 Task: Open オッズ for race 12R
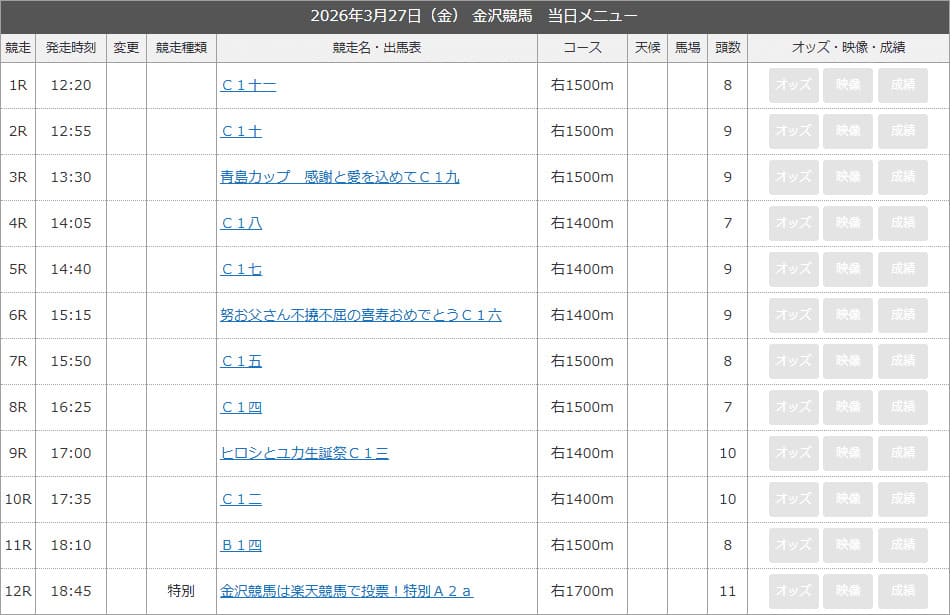pyautogui.click(x=792, y=591)
